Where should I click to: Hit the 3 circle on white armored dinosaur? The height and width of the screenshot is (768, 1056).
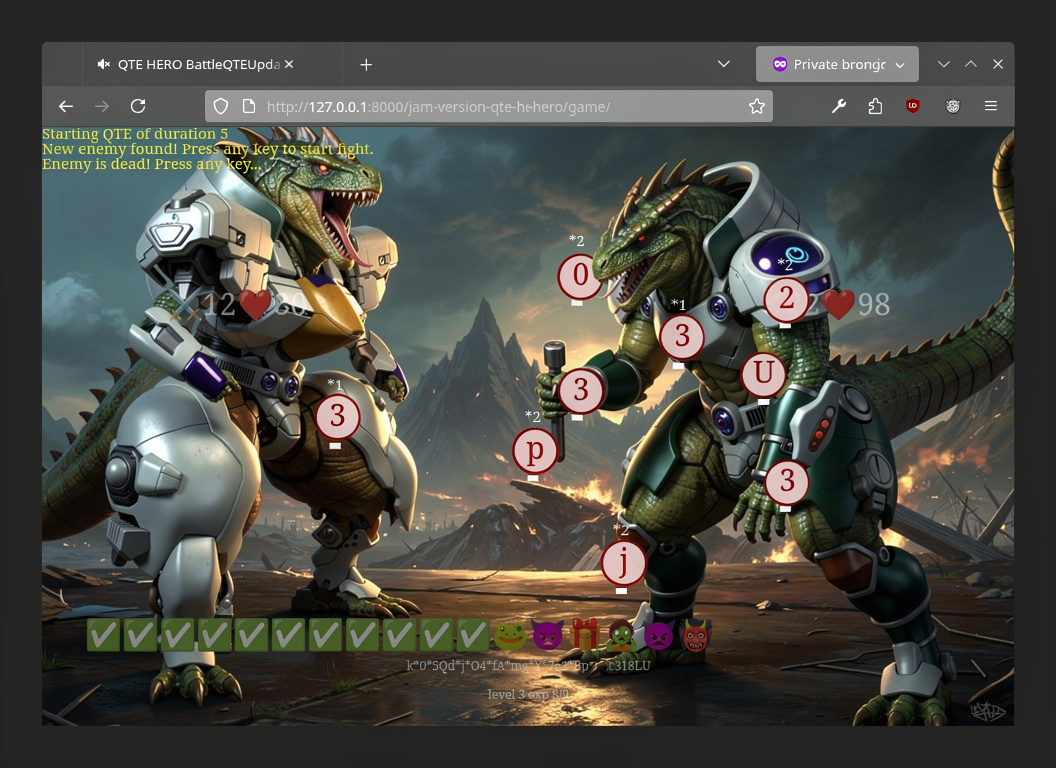point(337,417)
